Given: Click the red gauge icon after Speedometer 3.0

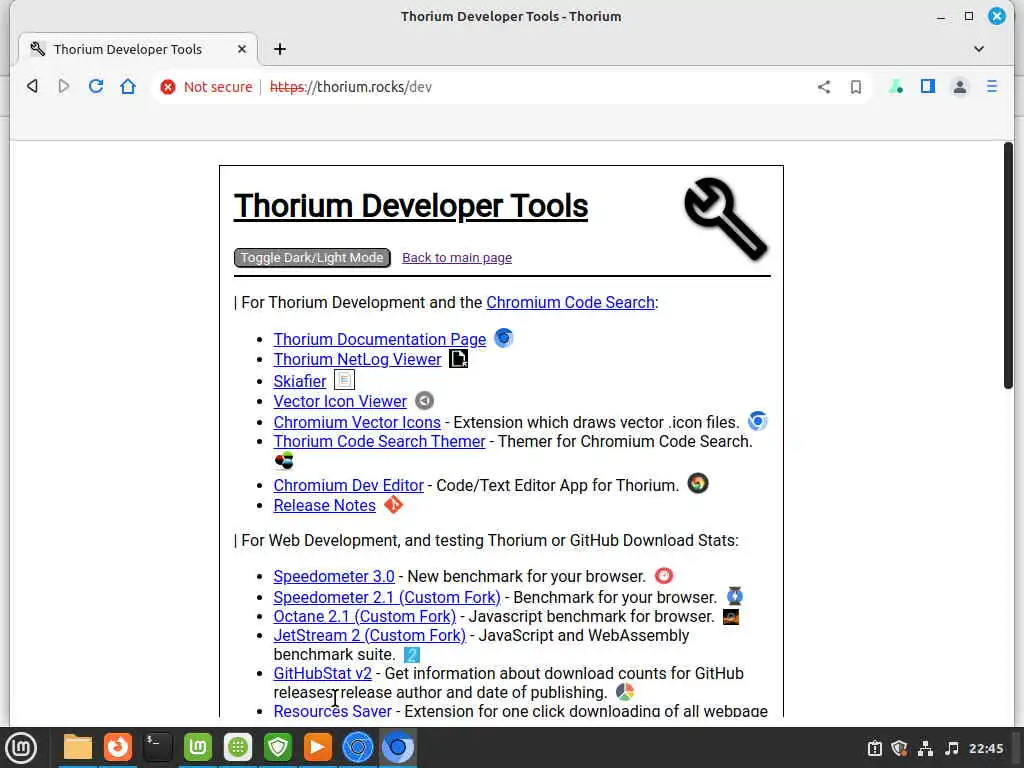Looking at the screenshot, I should (x=664, y=575).
